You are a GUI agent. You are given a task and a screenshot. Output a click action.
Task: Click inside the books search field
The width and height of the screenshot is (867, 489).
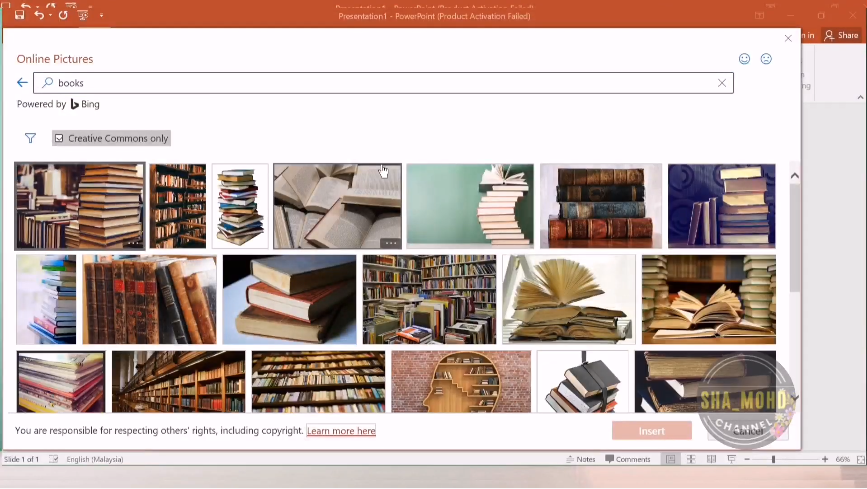click(x=383, y=83)
